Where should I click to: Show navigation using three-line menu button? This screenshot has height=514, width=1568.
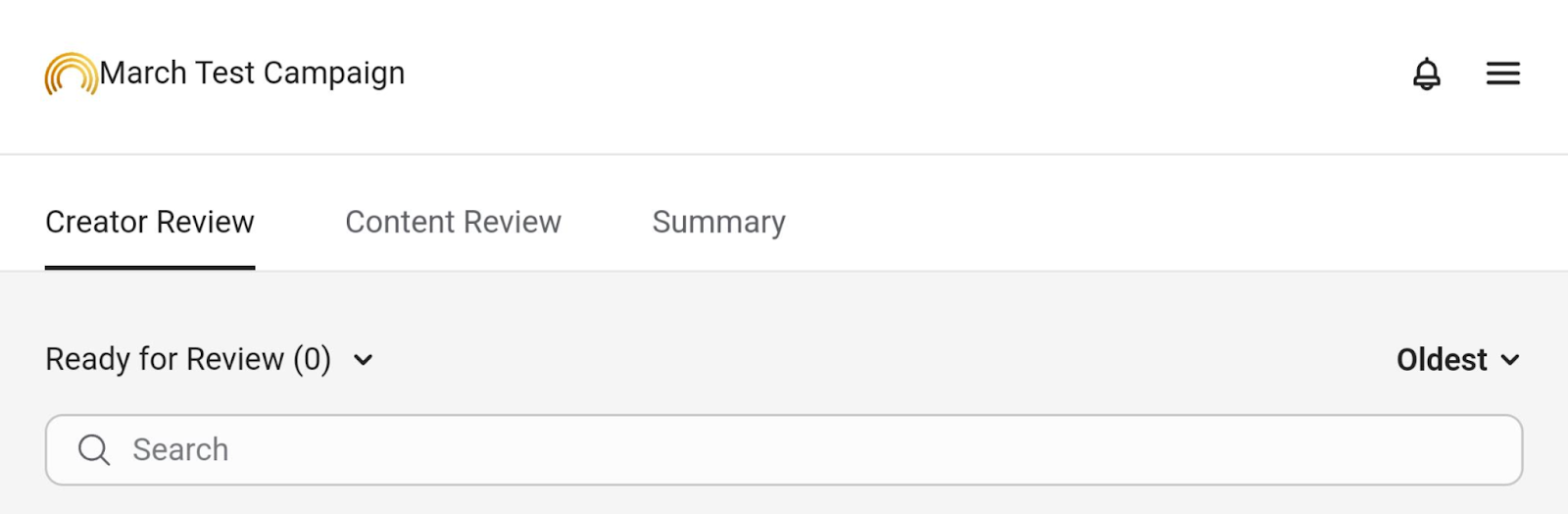click(1503, 74)
